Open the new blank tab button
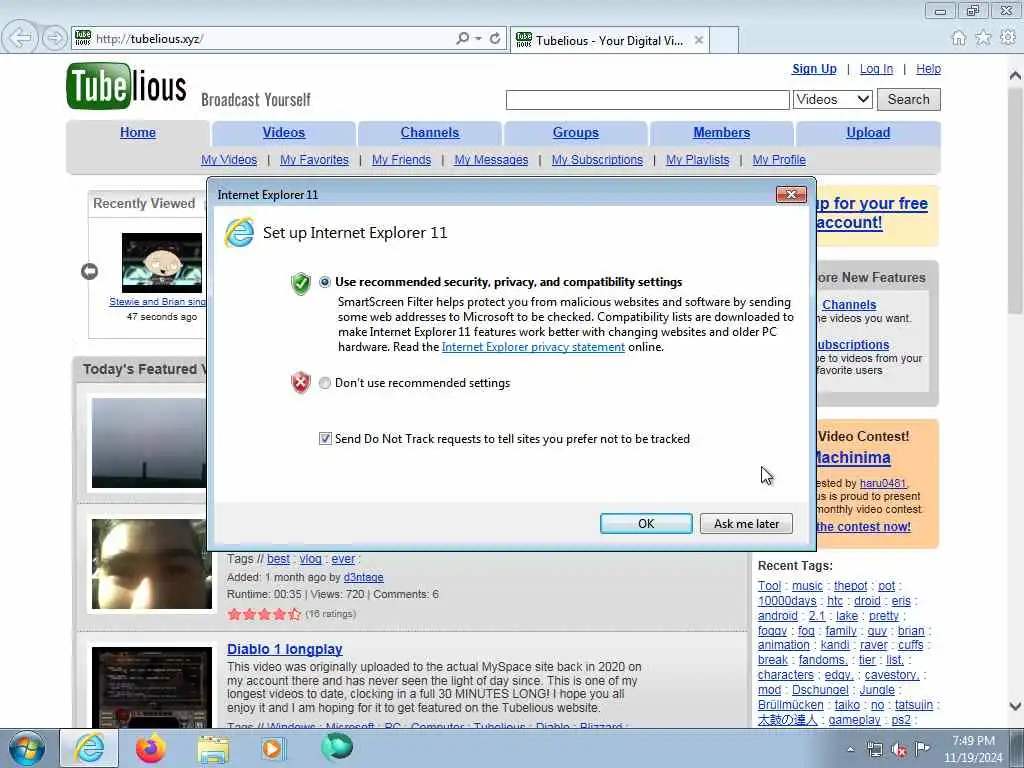This screenshot has width=1024, height=768. (724, 40)
